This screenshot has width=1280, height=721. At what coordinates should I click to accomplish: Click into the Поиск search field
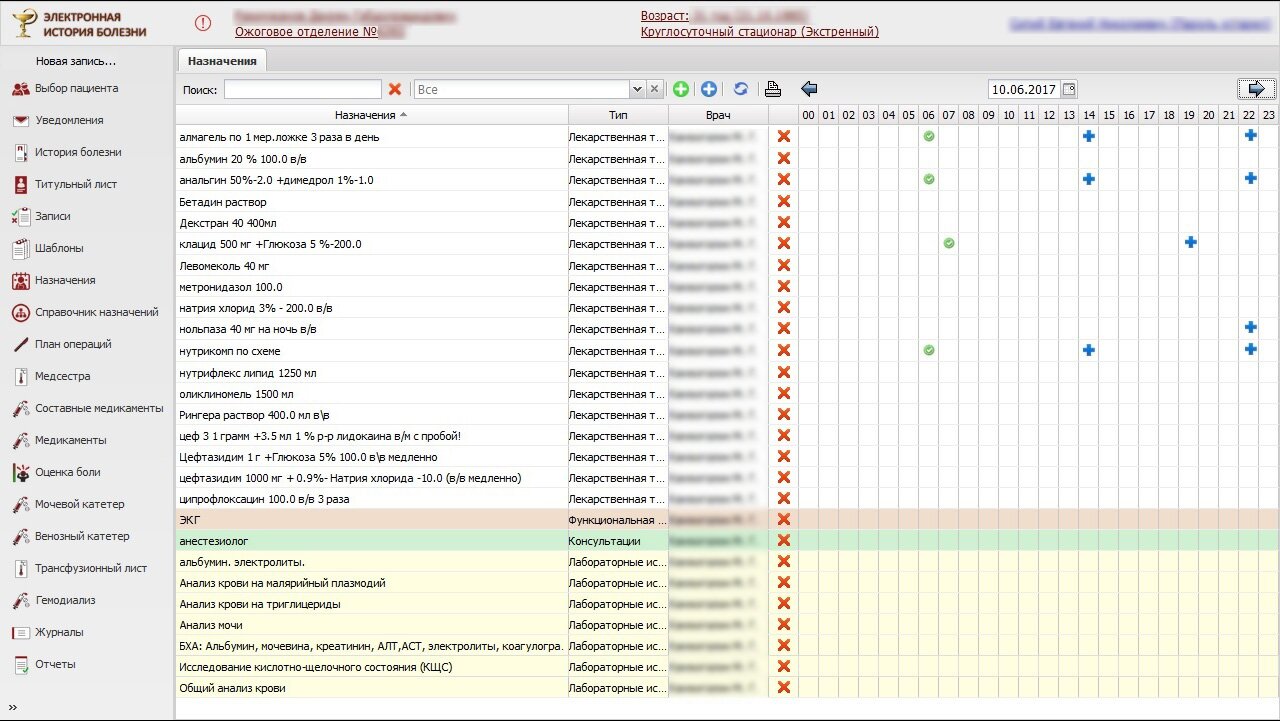[302, 89]
